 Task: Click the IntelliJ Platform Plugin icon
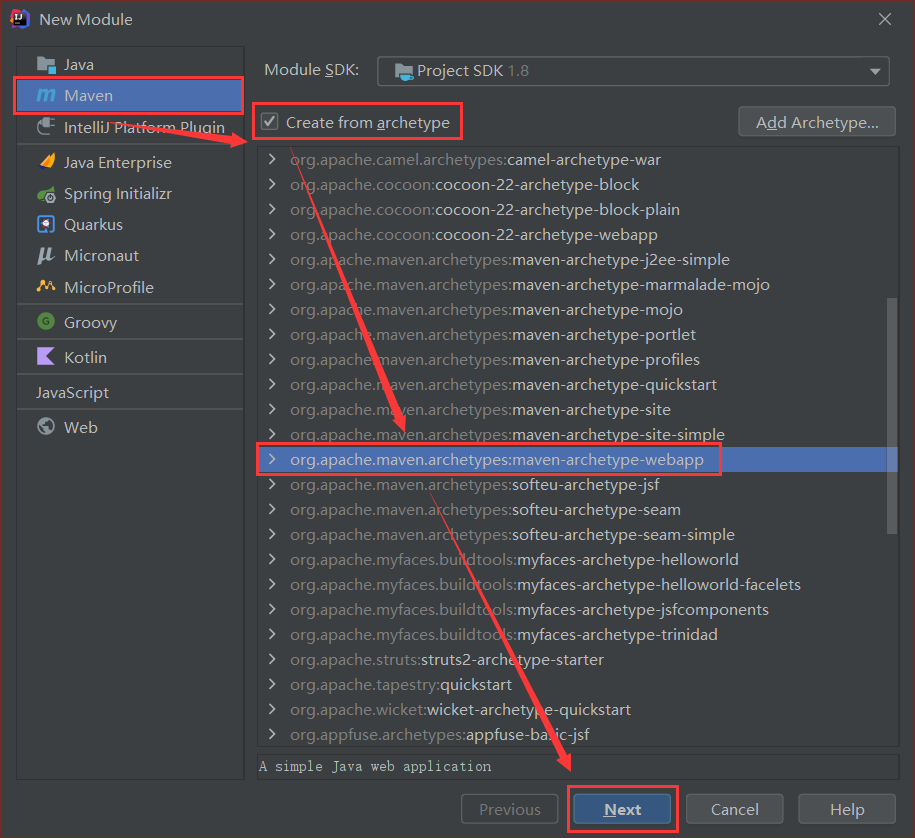click(x=46, y=127)
